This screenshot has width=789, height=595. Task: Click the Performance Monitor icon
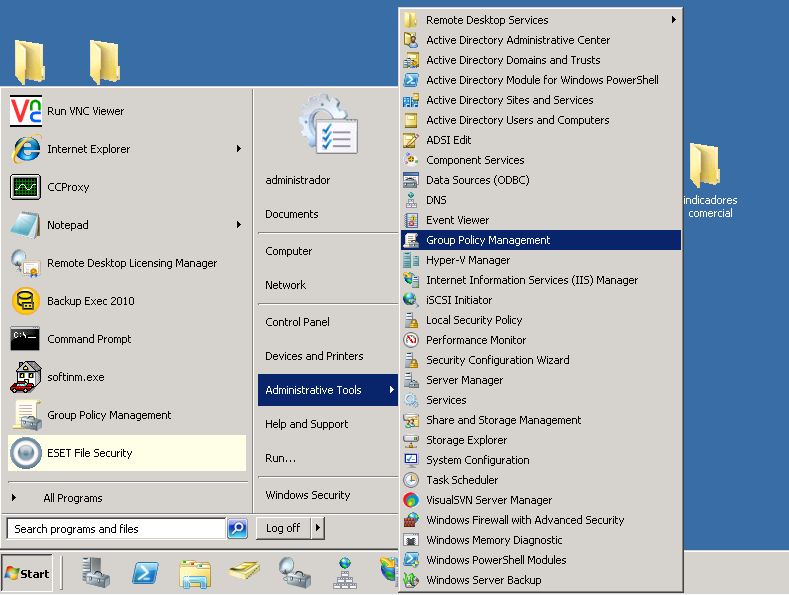pyautogui.click(x=411, y=340)
